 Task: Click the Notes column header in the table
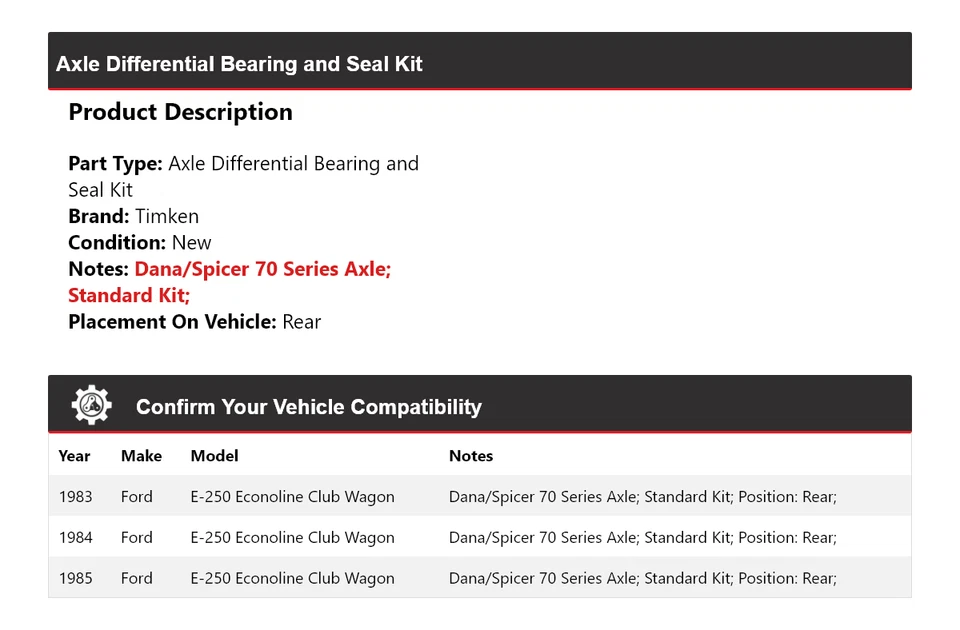coord(470,456)
